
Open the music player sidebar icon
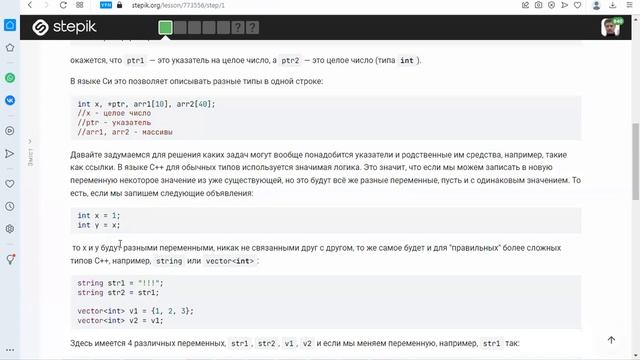[10, 131]
